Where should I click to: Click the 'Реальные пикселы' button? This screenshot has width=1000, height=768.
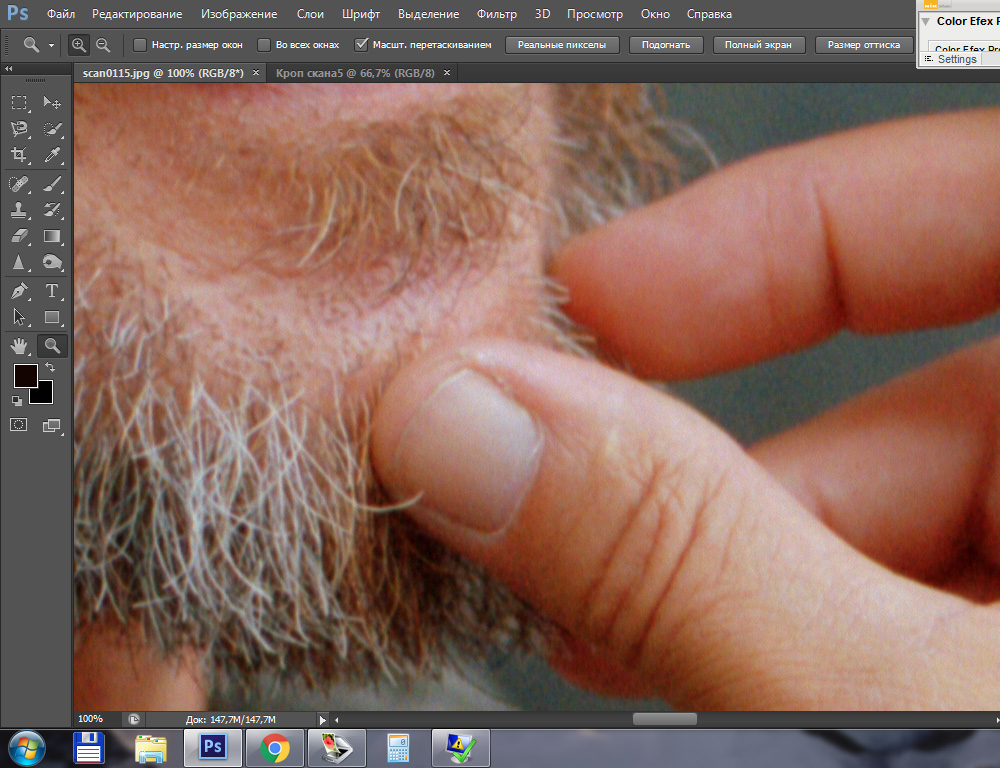[562, 45]
